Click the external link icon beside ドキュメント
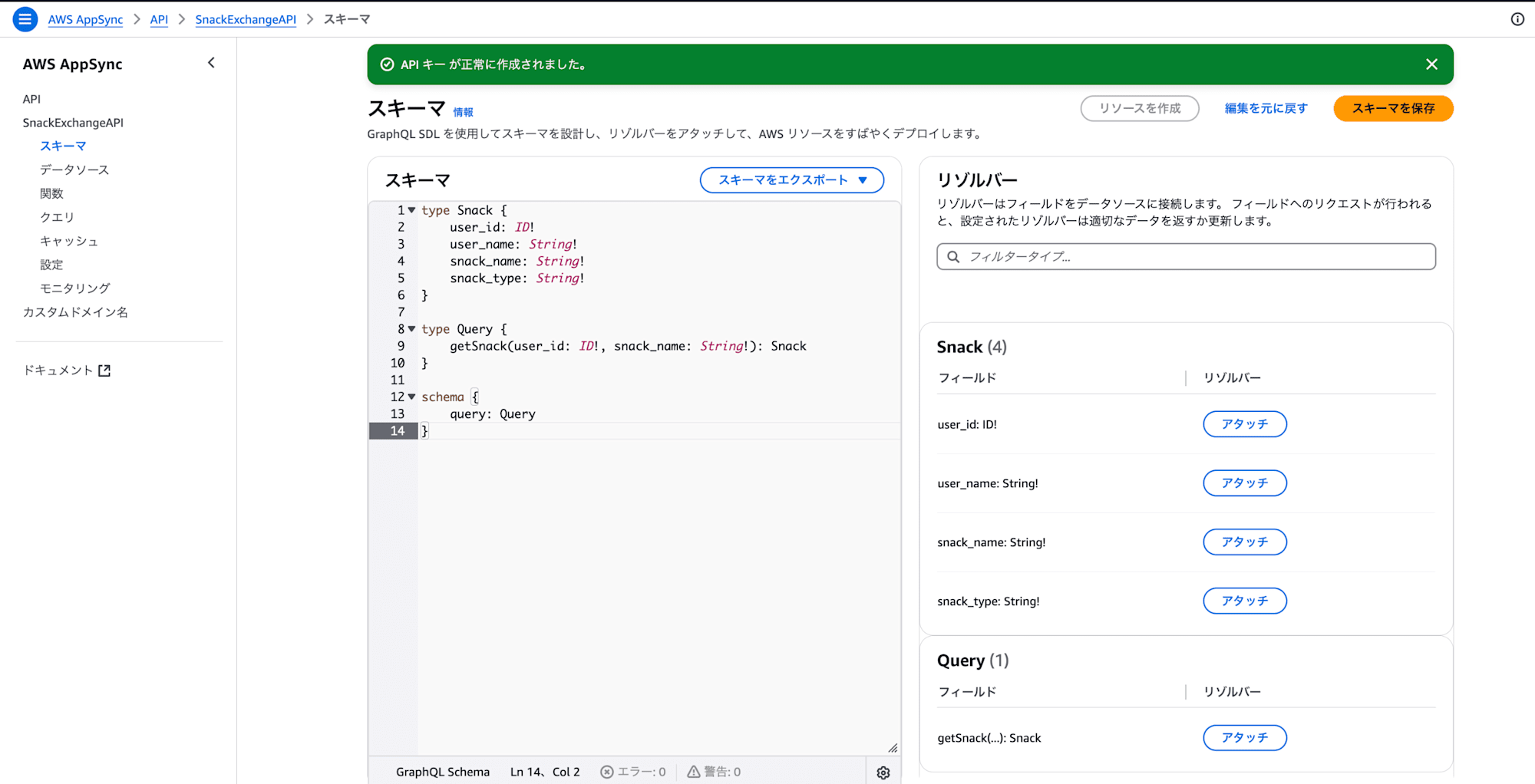1535x784 pixels. [104, 371]
